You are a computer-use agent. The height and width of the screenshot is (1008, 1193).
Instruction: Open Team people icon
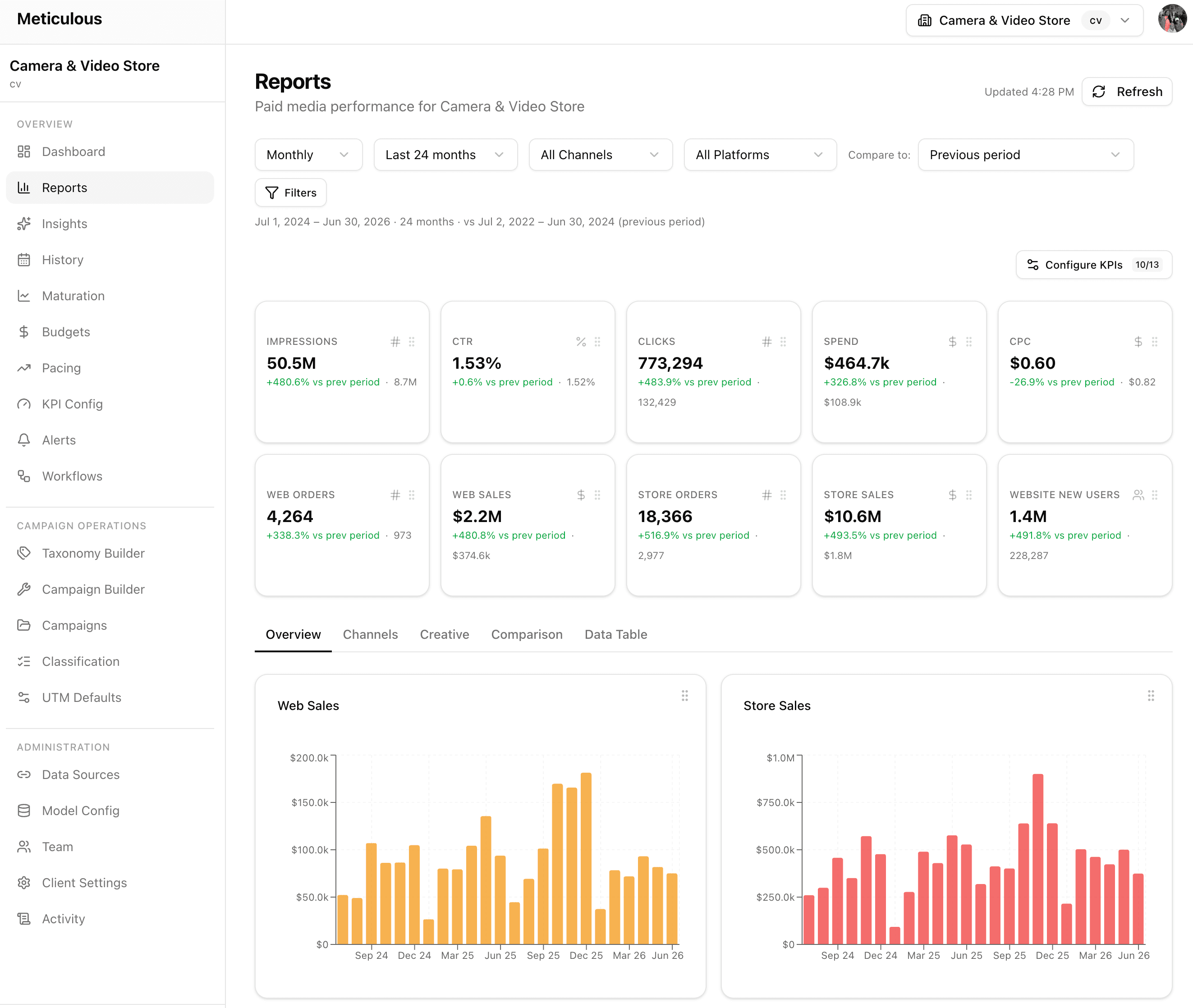tap(24, 846)
